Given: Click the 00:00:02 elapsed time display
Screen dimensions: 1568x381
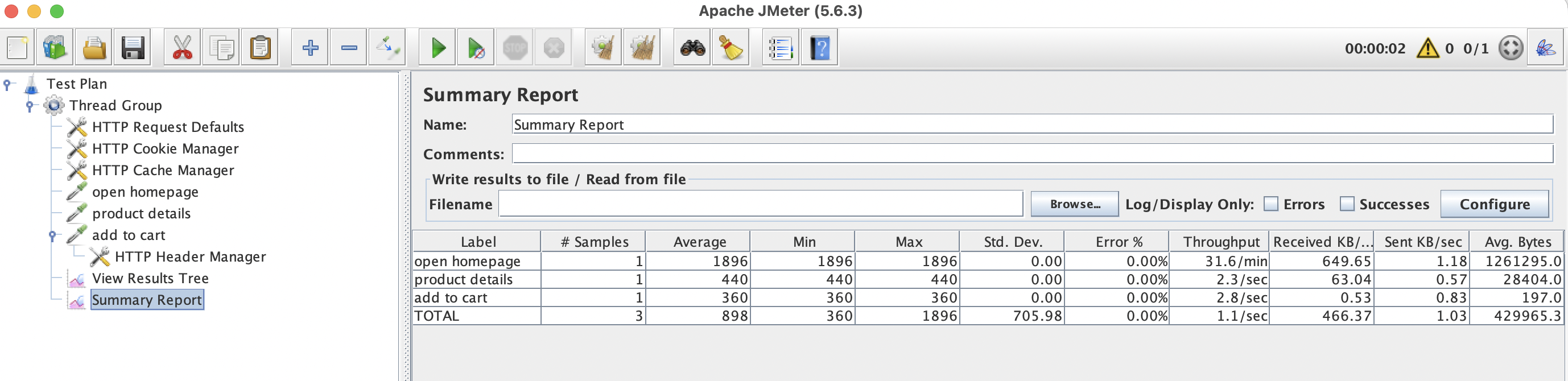Looking at the screenshot, I should [x=1375, y=48].
